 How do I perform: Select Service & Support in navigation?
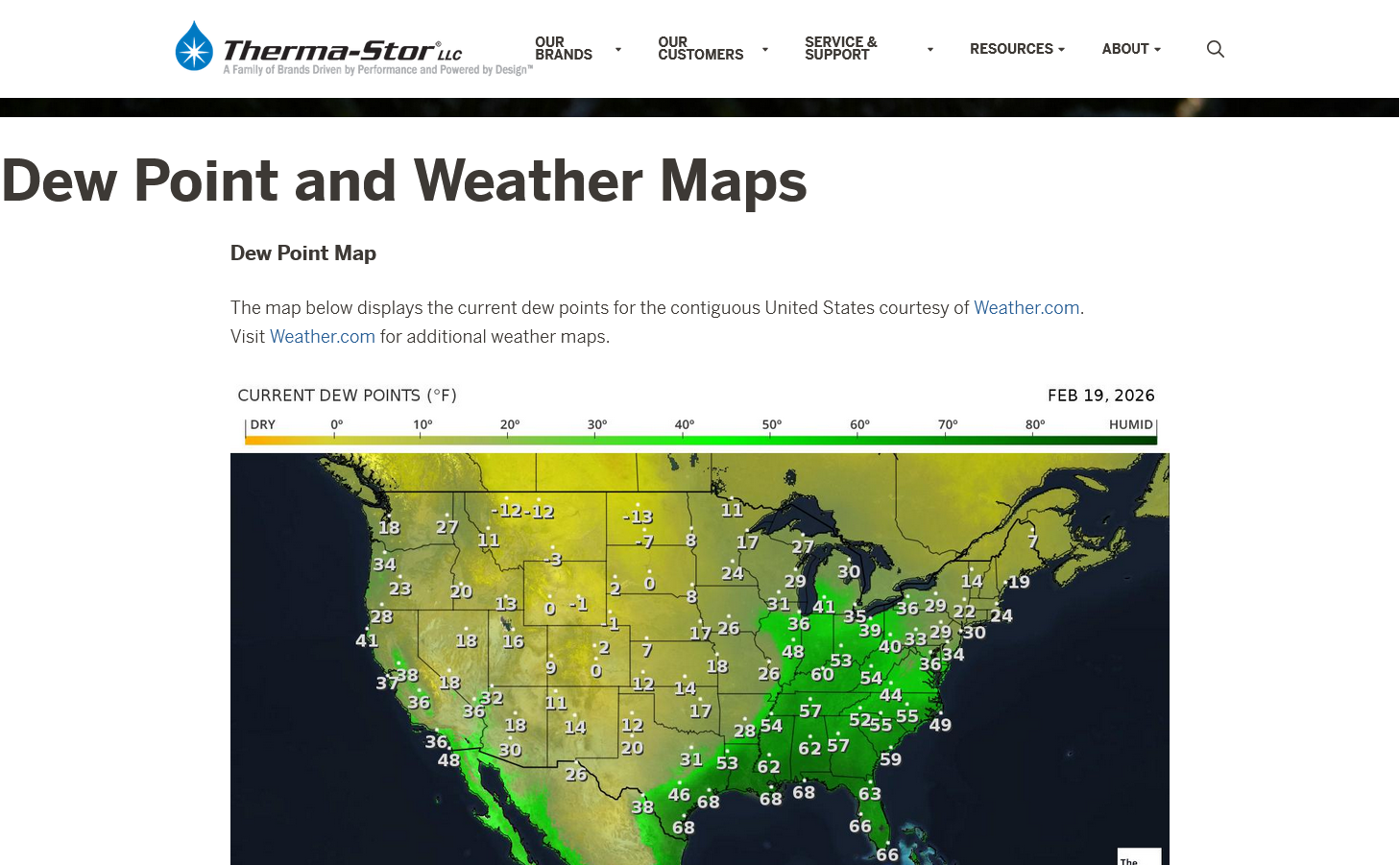click(840, 49)
